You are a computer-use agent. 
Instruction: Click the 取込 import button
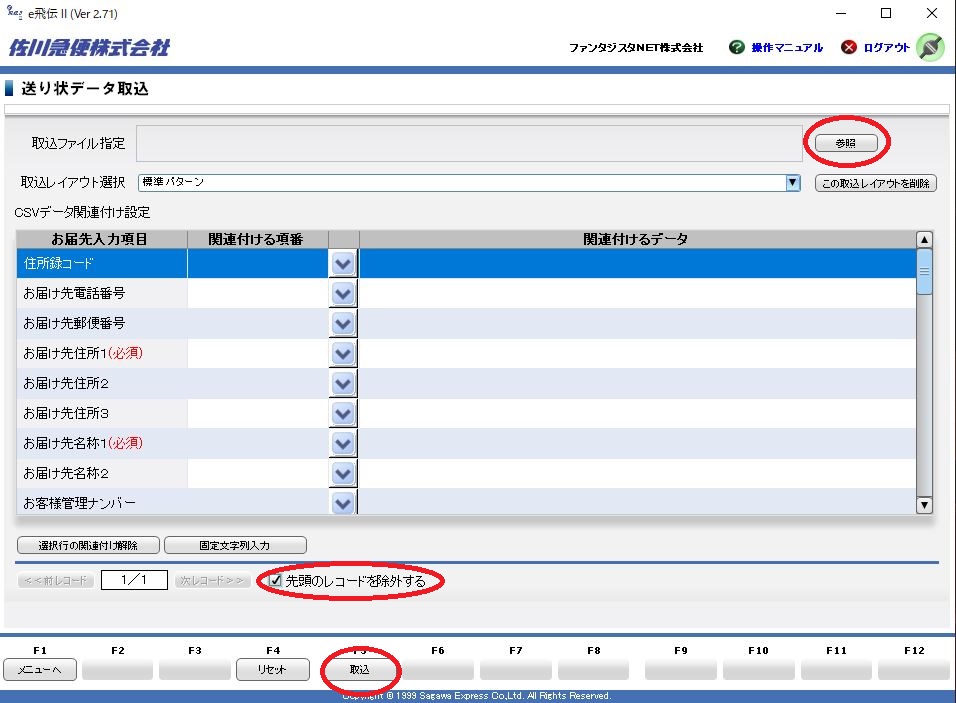[x=360, y=670]
